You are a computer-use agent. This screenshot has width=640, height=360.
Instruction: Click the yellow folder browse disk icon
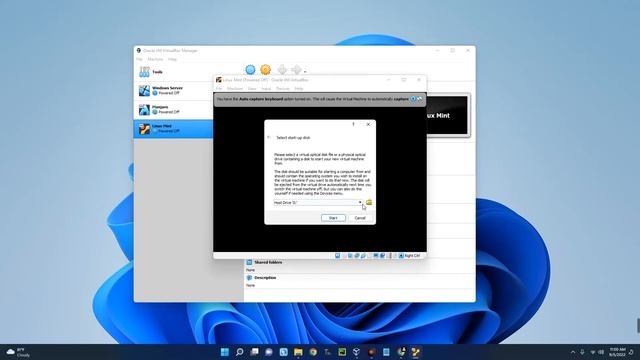369,202
